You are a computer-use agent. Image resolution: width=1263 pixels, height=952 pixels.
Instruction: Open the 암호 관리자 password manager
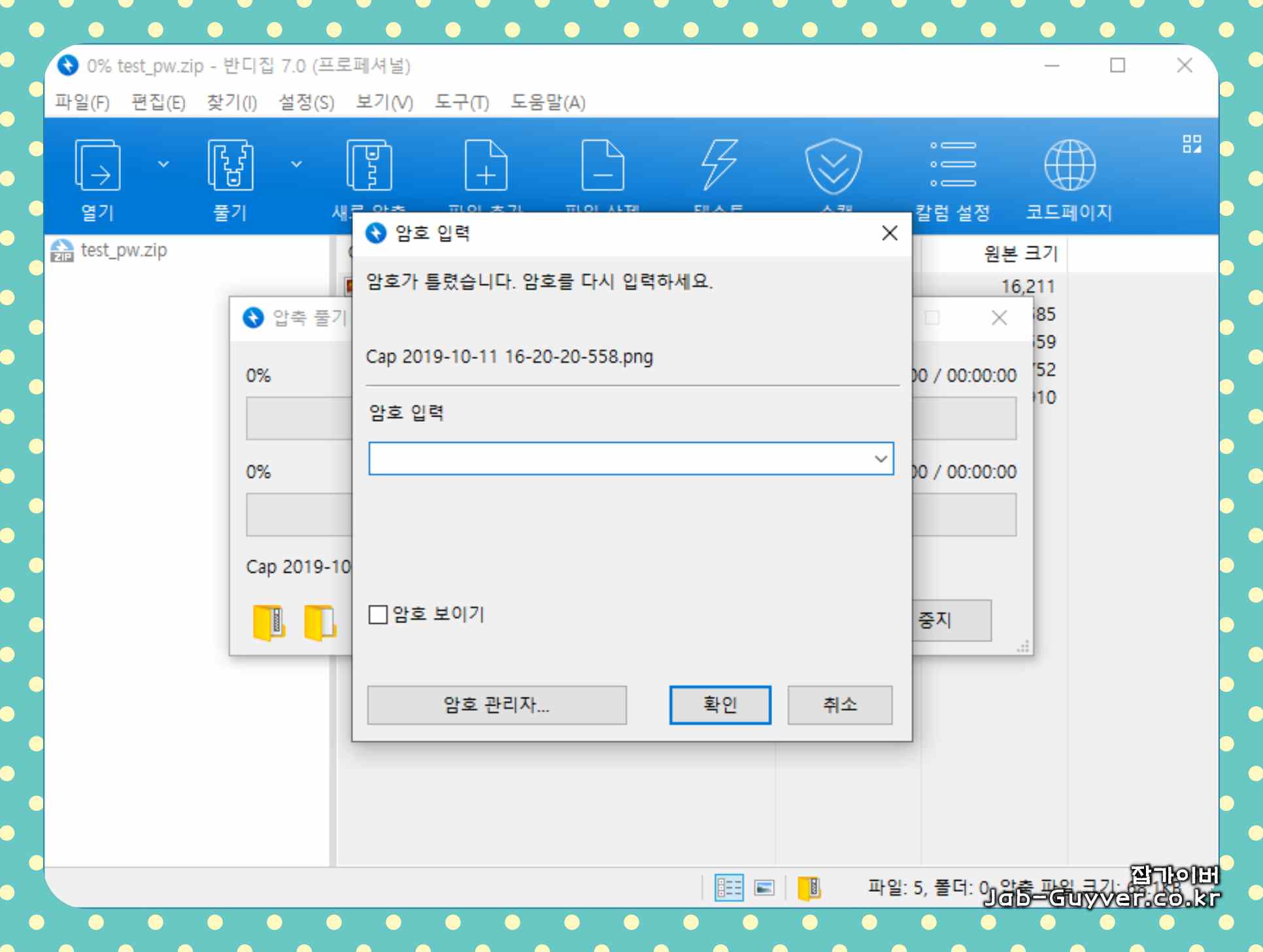click(x=497, y=705)
